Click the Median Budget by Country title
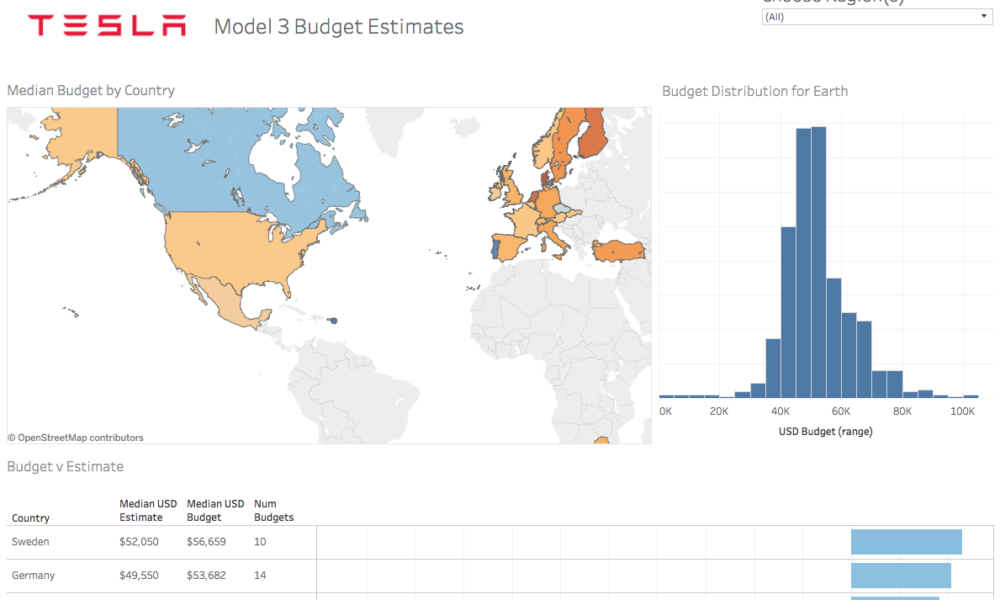The width and height of the screenshot is (1000, 600). 91,91
